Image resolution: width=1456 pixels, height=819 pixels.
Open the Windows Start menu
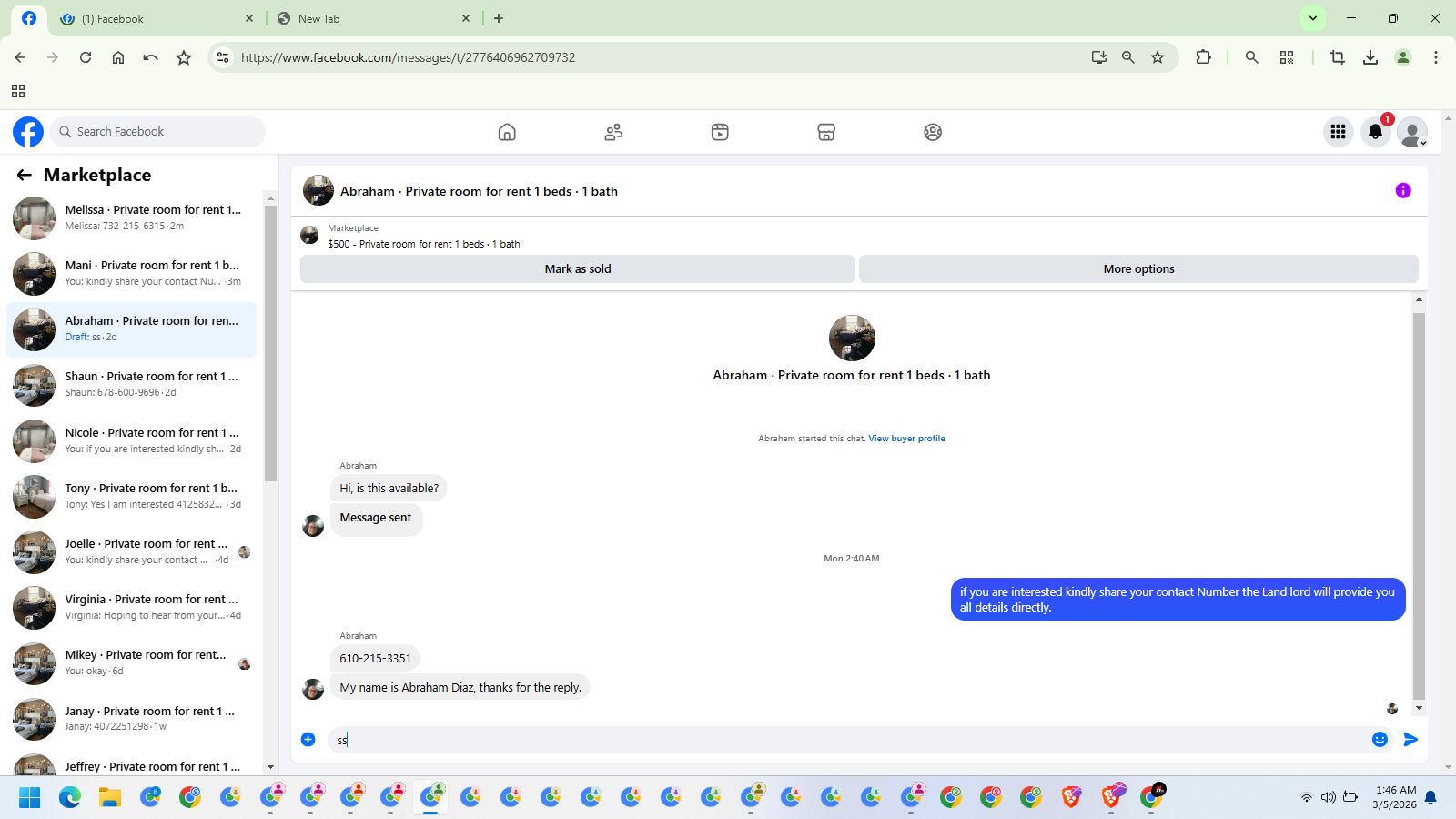click(30, 798)
